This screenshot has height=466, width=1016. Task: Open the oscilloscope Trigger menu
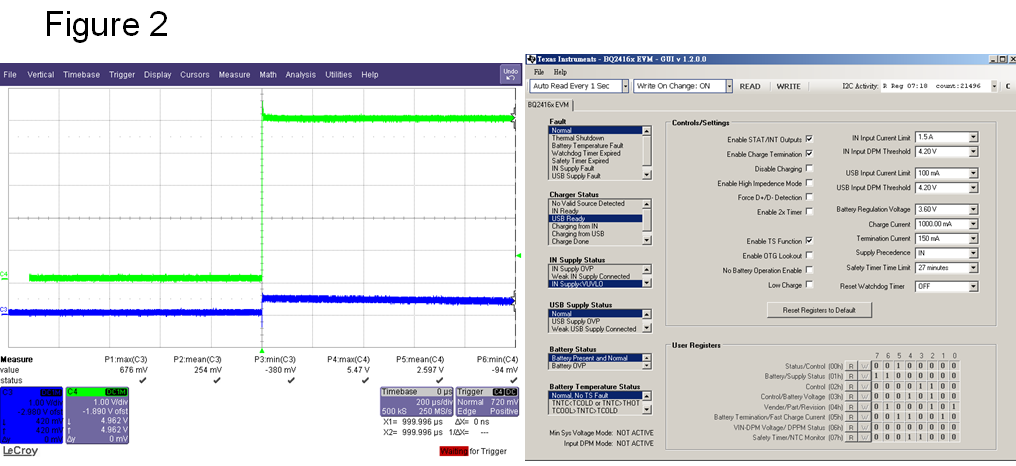122,75
